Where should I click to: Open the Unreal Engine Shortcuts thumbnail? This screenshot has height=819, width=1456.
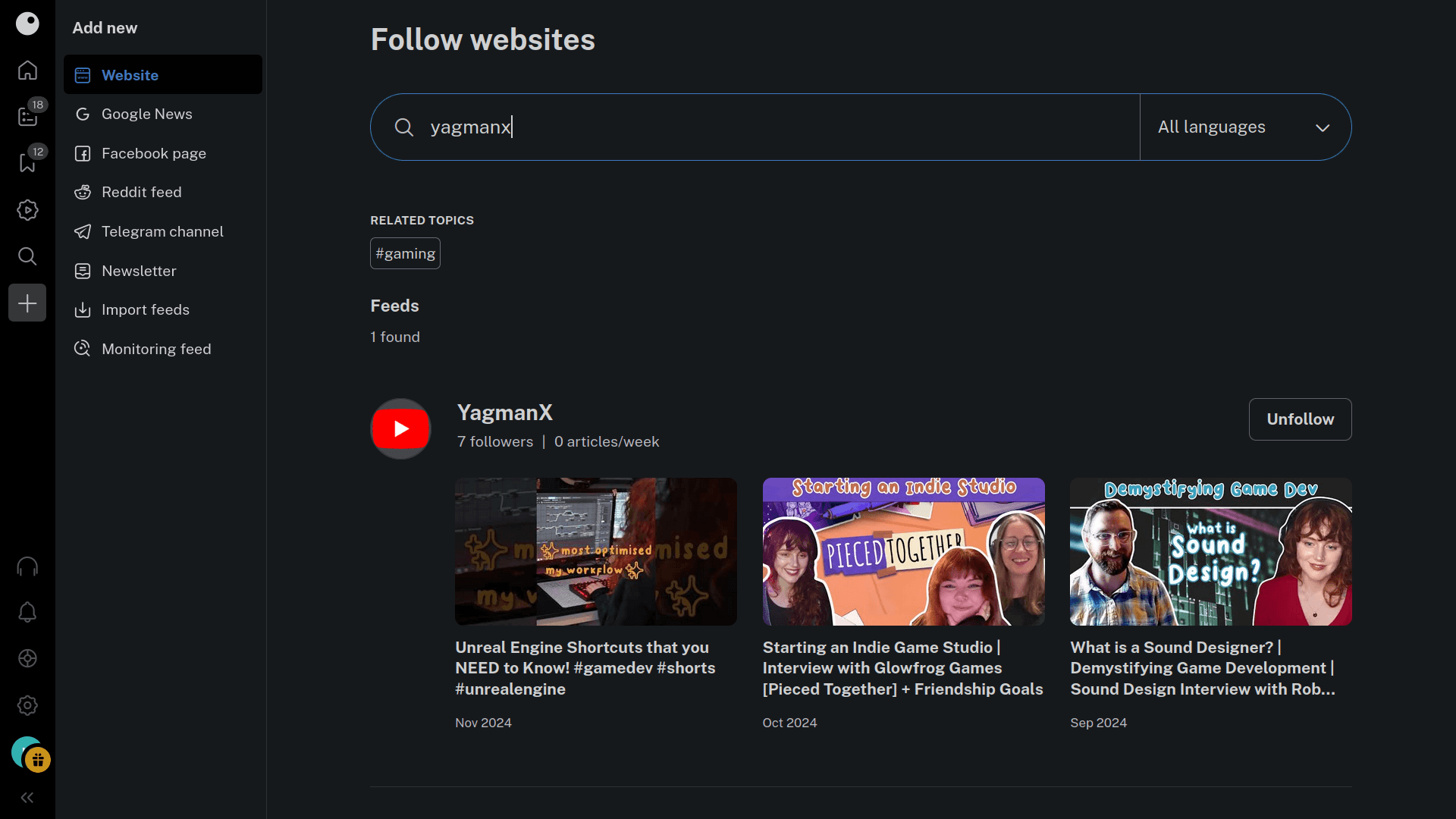(596, 551)
